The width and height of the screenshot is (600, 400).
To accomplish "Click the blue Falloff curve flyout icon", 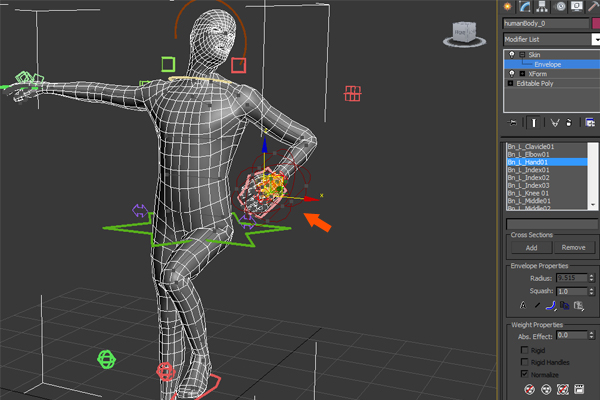I will pos(551,305).
